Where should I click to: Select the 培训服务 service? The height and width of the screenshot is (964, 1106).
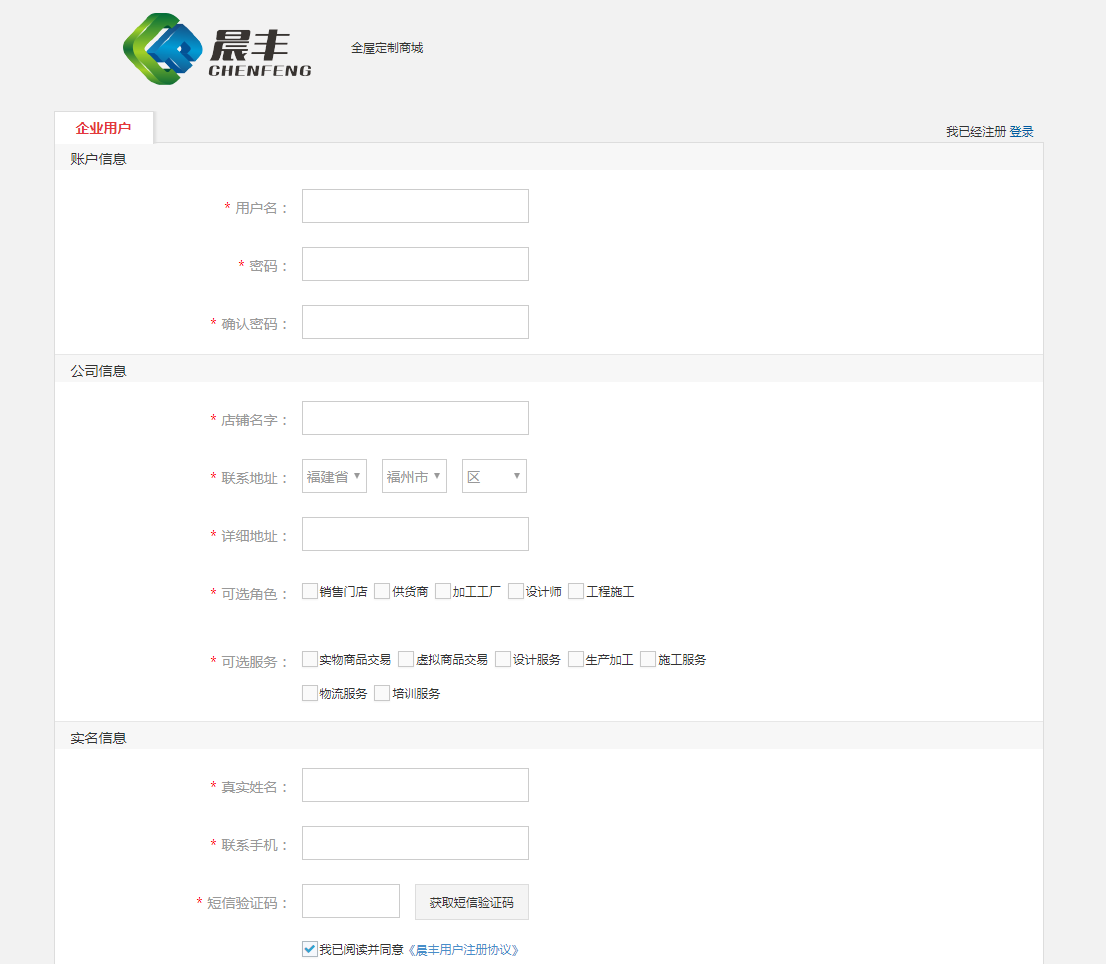tap(381, 692)
